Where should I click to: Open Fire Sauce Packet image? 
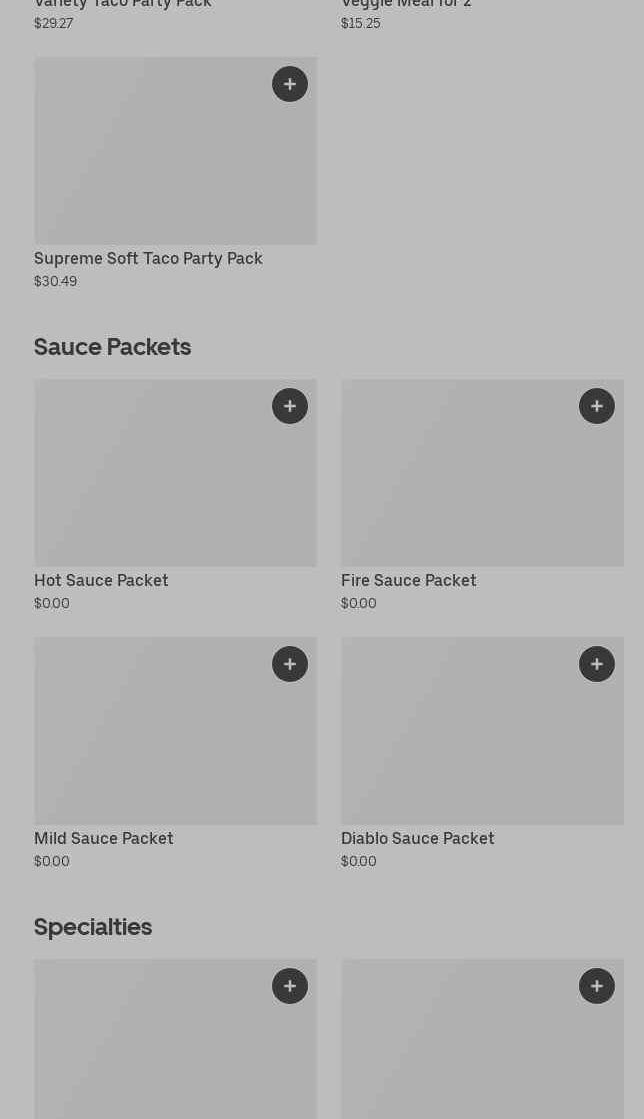tap(482, 480)
